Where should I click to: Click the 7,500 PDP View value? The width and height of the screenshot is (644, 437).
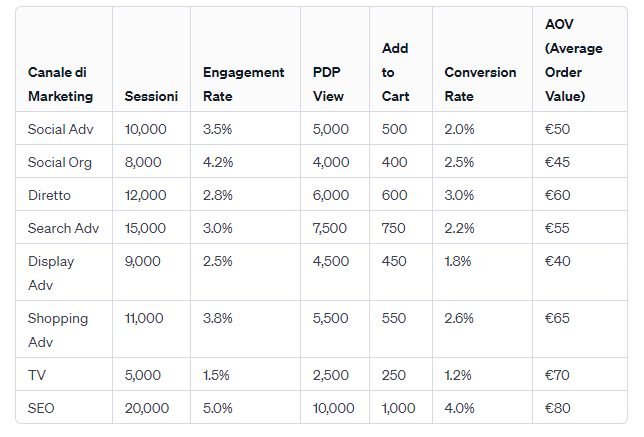(x=330, y=228)
